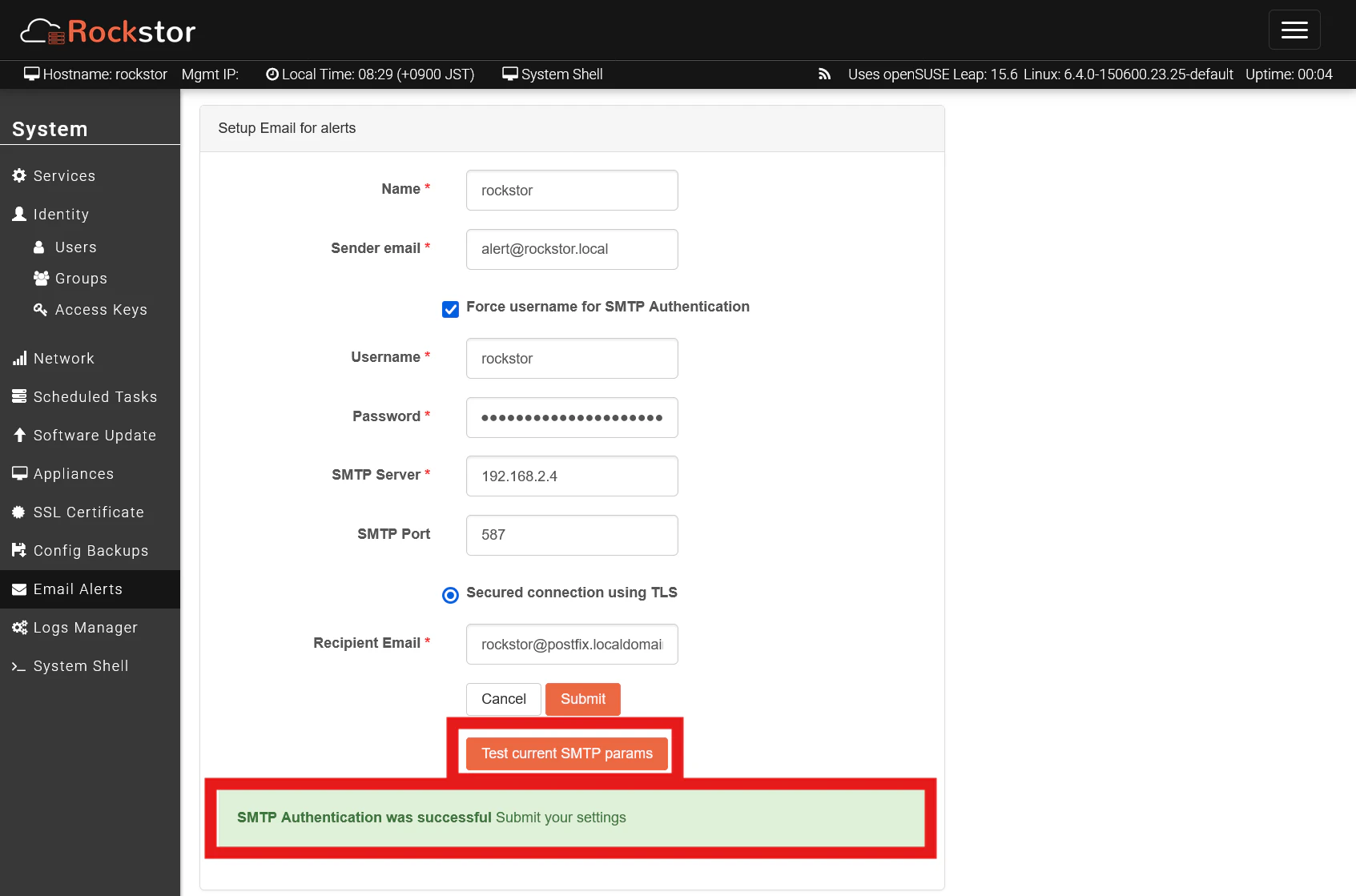Open Config Backups
Viewport: 1356px width, 896px height.
[90, 550]
